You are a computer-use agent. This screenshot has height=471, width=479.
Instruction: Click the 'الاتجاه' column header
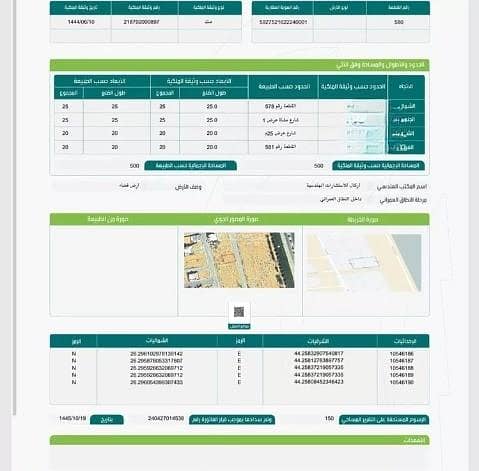tap(406, 86)
